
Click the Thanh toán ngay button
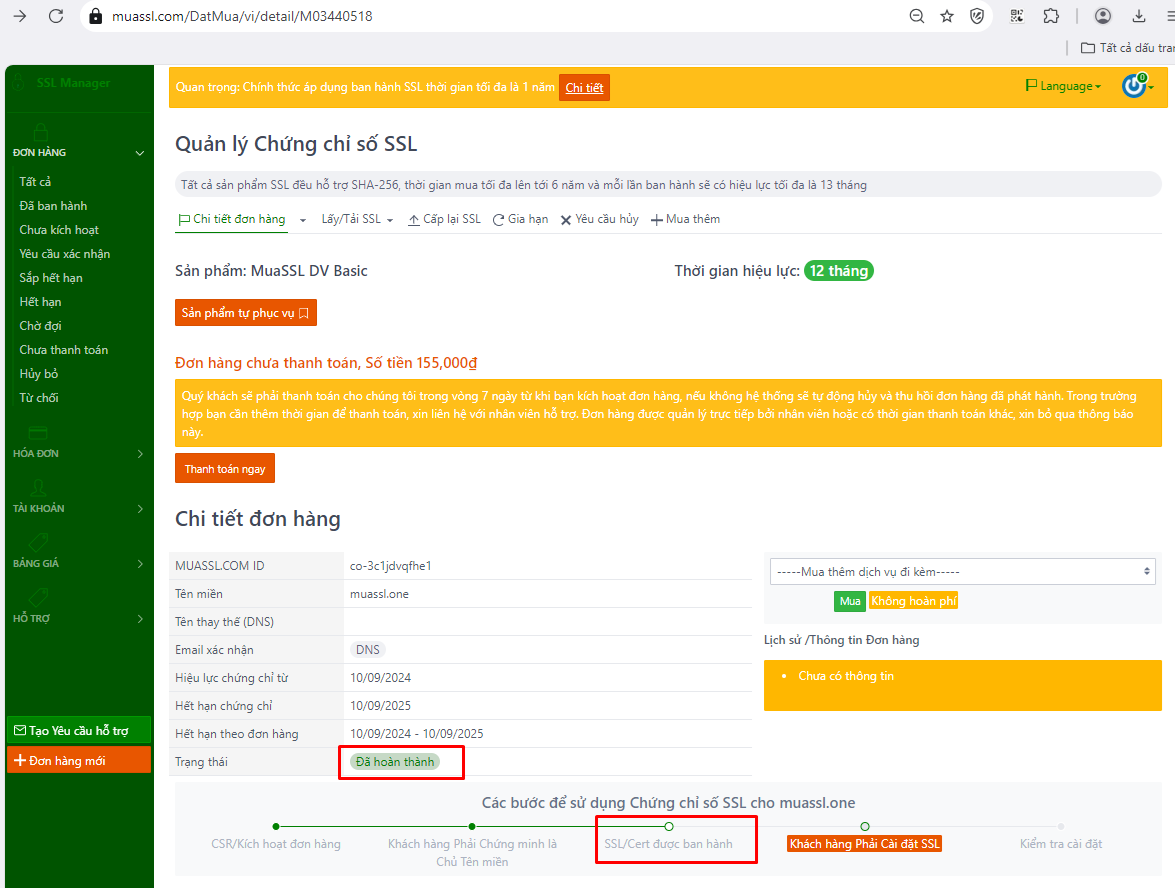pos(225,469)
